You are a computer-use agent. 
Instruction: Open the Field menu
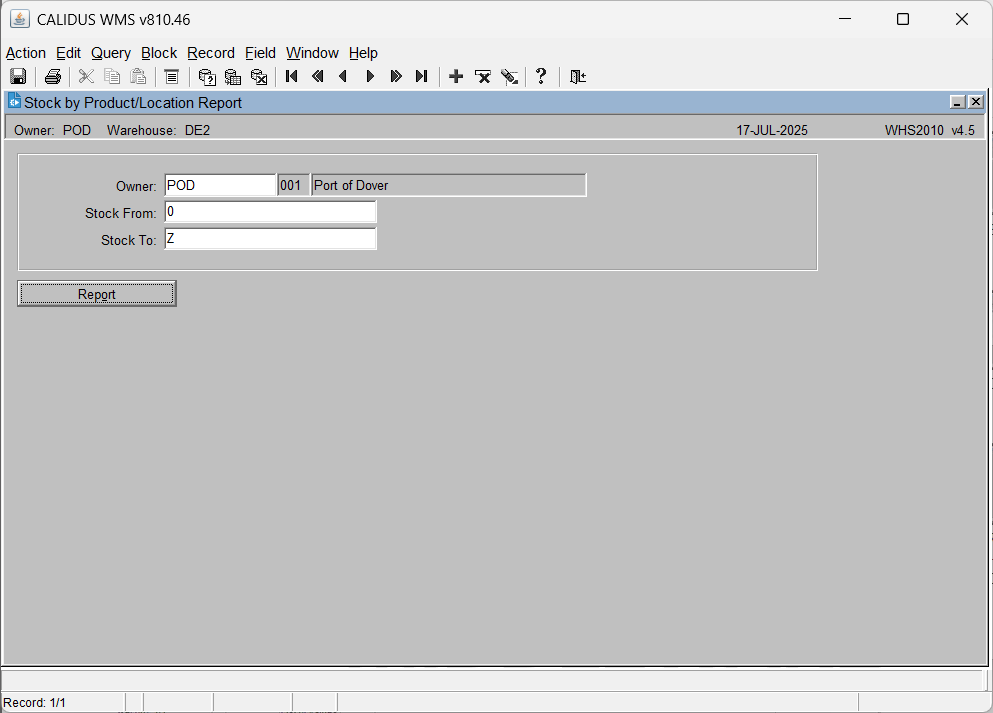[x=260, y=53]
